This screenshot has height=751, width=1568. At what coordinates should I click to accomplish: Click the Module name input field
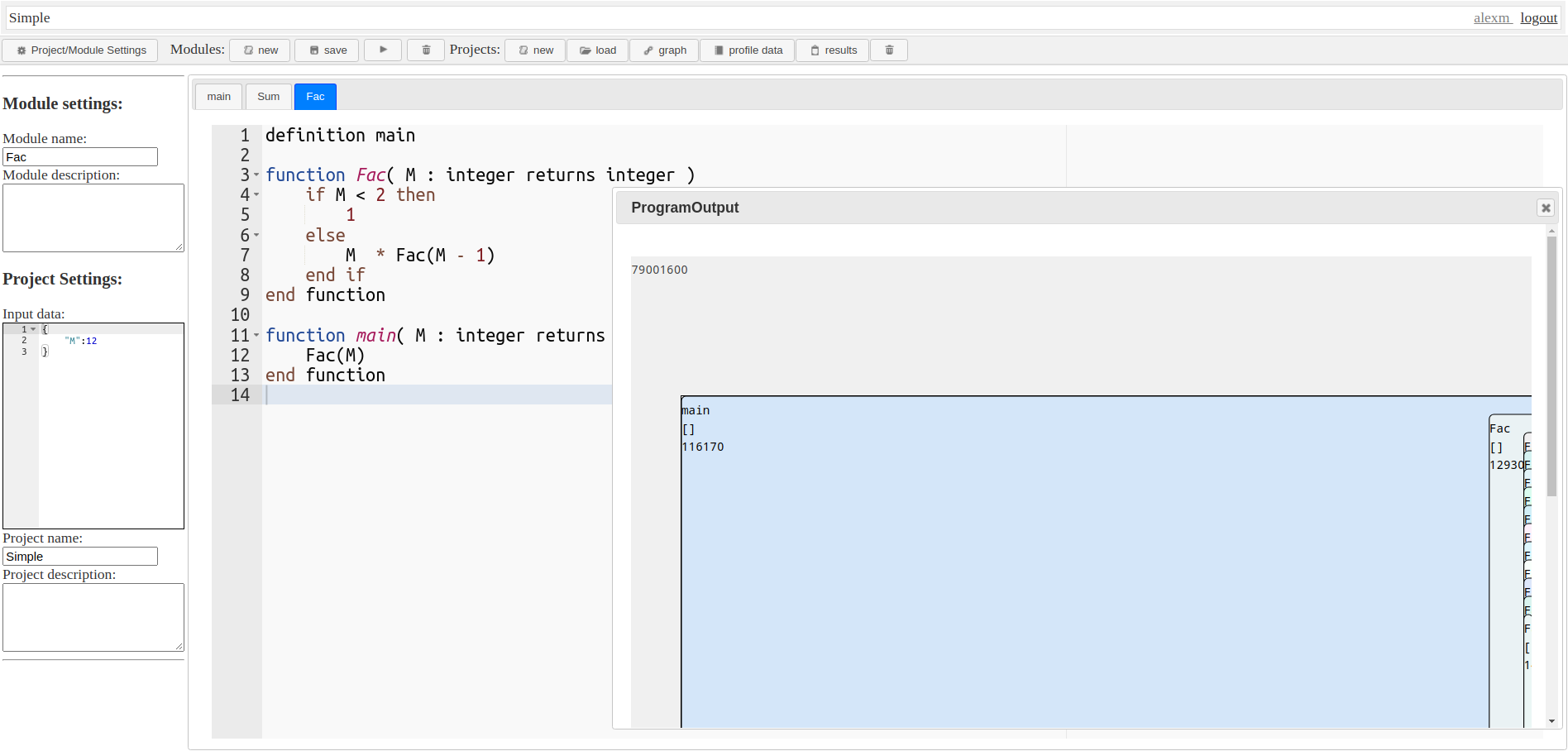click(80, 157)
